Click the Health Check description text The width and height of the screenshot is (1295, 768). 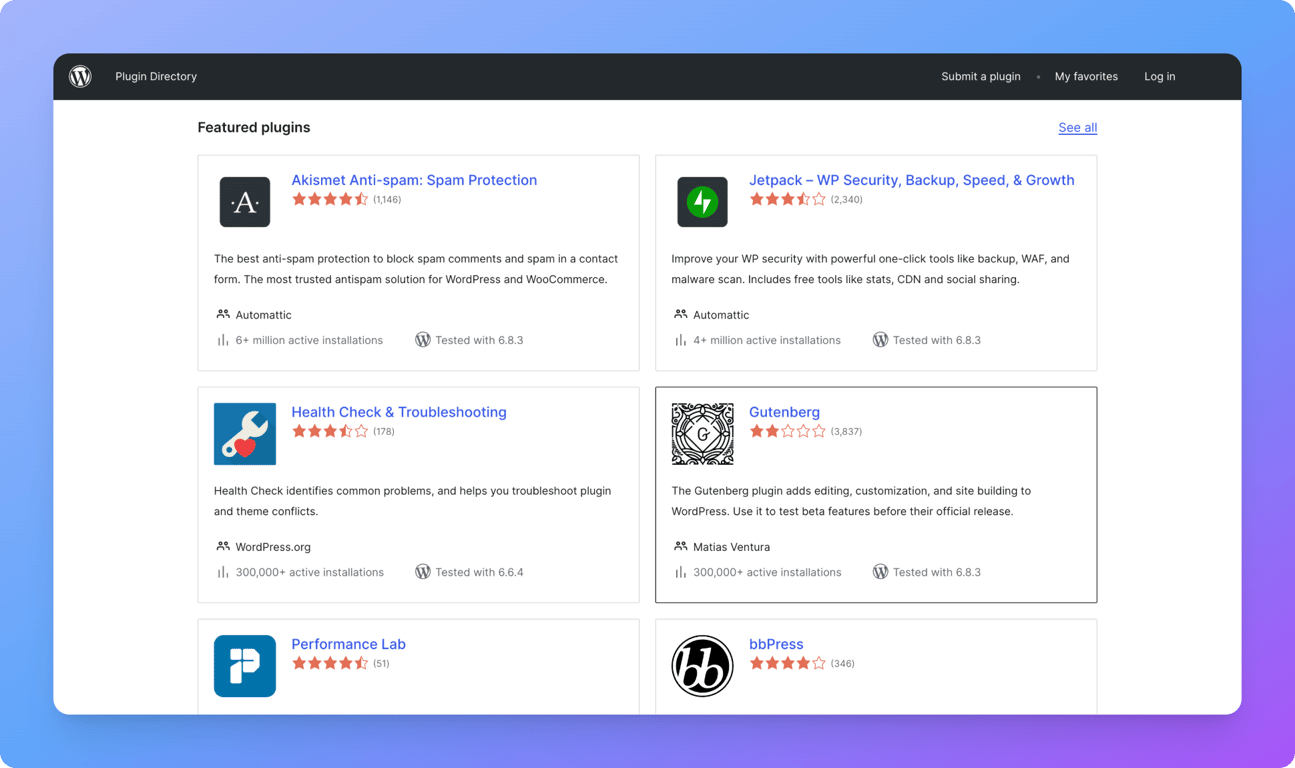click(x=412, y=501)
